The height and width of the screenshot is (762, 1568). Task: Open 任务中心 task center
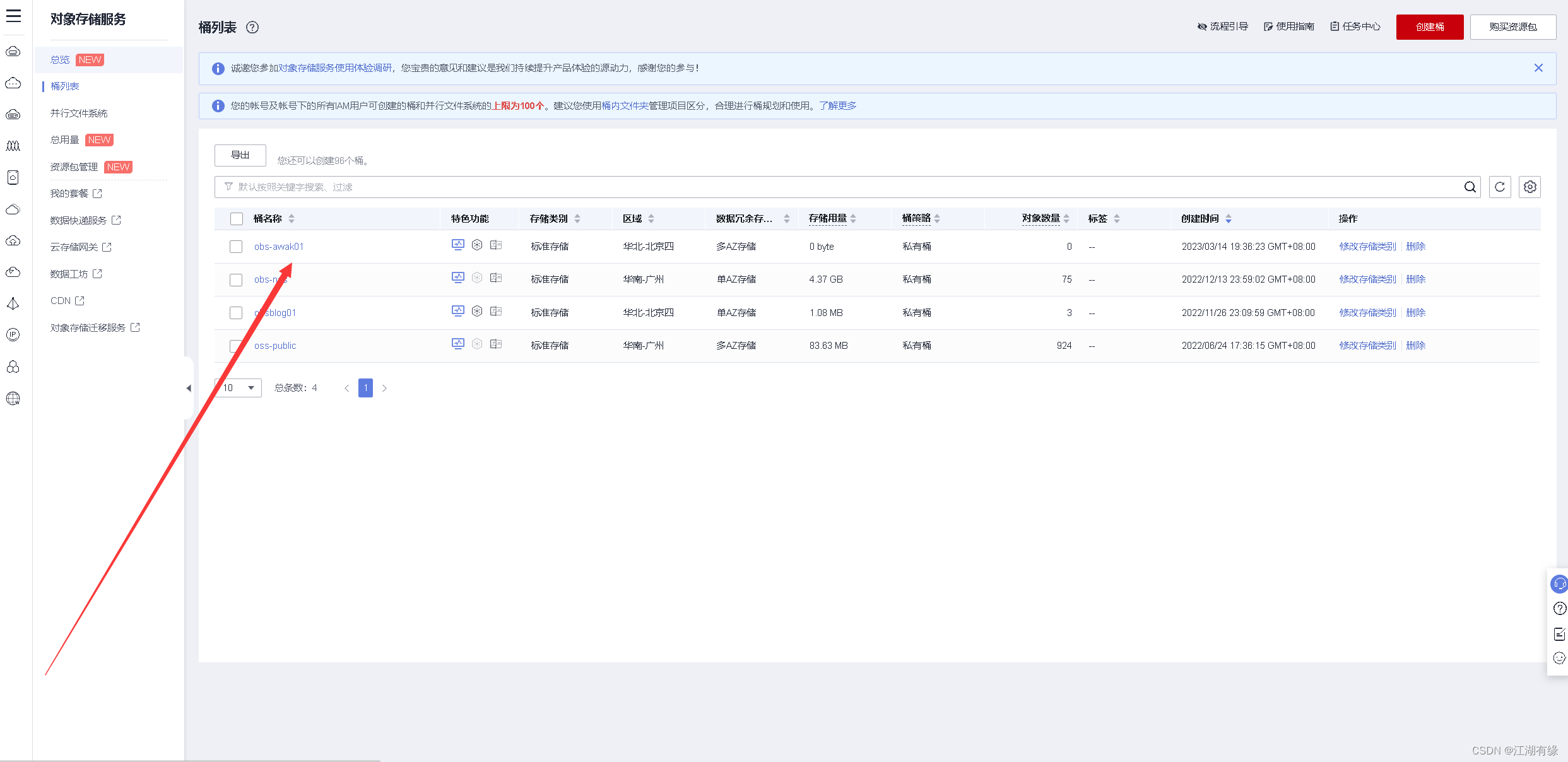coord(1355,26)
